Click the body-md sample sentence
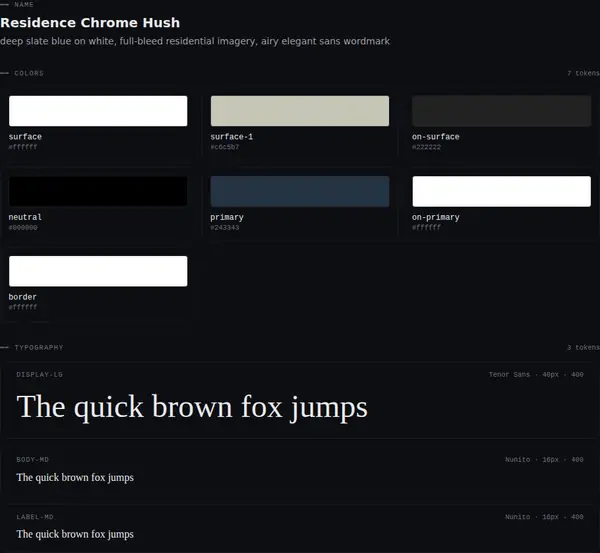This screenshot has height=553, width=600. coord(75,478)
